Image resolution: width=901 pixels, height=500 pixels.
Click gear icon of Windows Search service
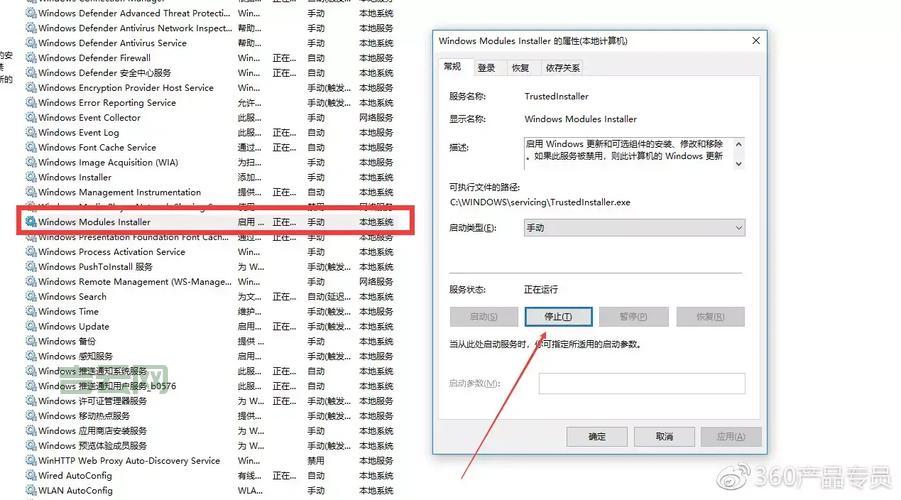click(31, 297)
